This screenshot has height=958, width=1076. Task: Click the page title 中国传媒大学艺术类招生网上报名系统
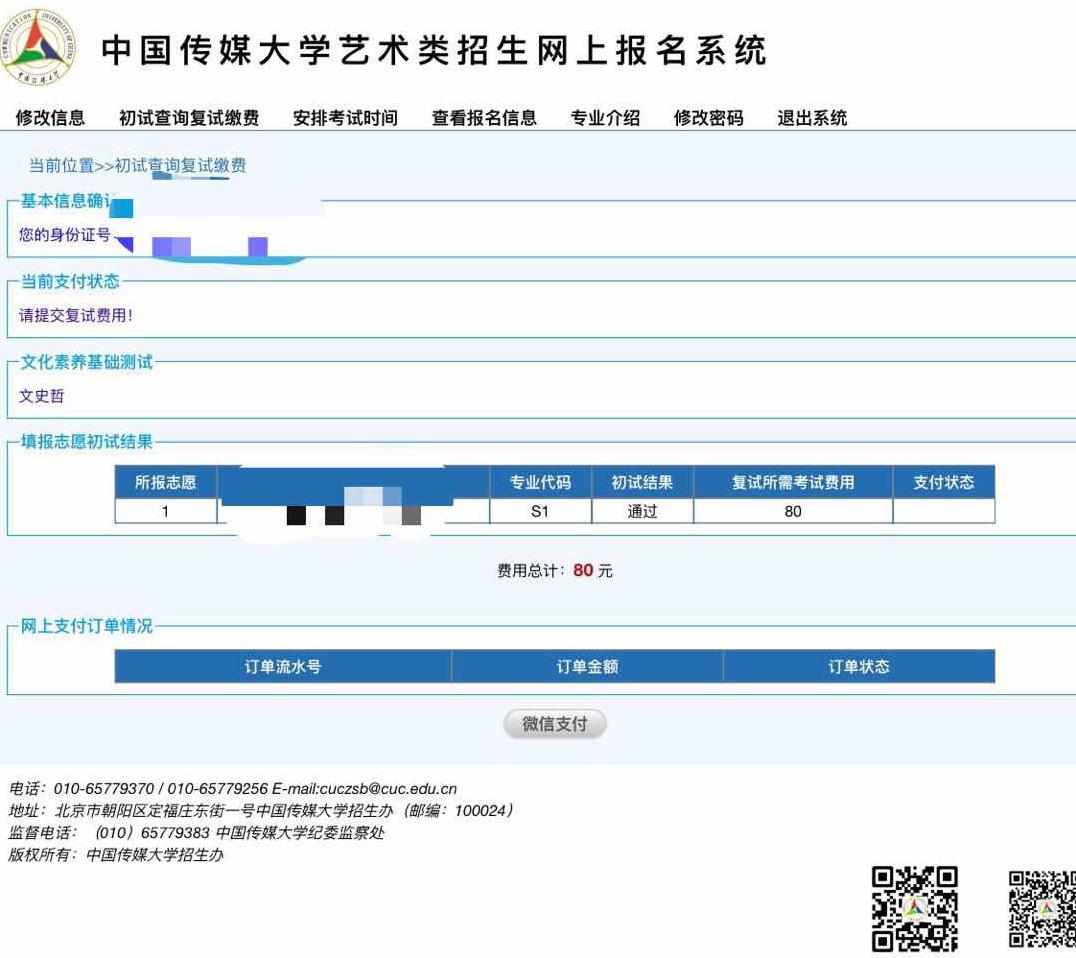tap(434, 50)
